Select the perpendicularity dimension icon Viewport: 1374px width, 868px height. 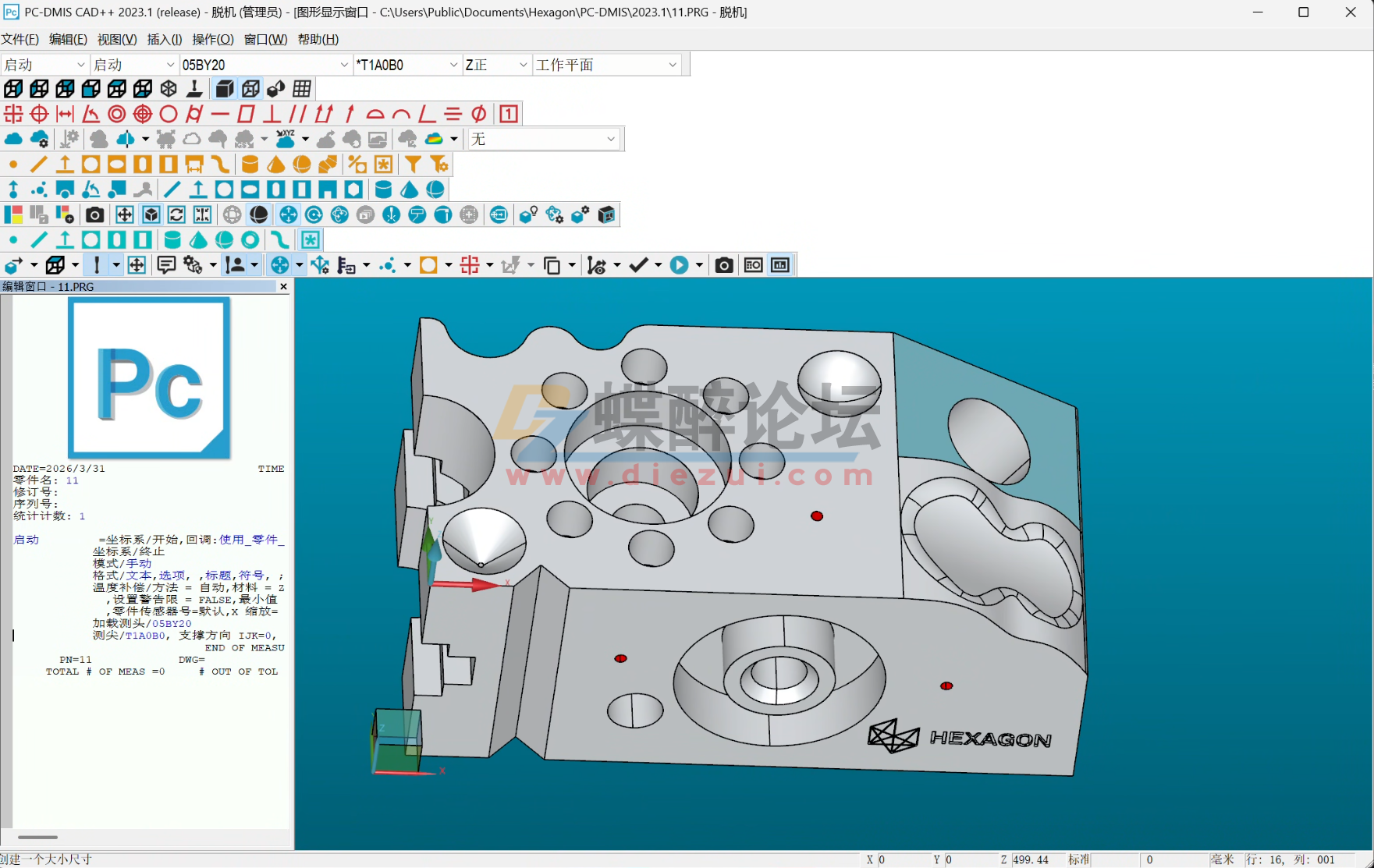click(271, 114)
